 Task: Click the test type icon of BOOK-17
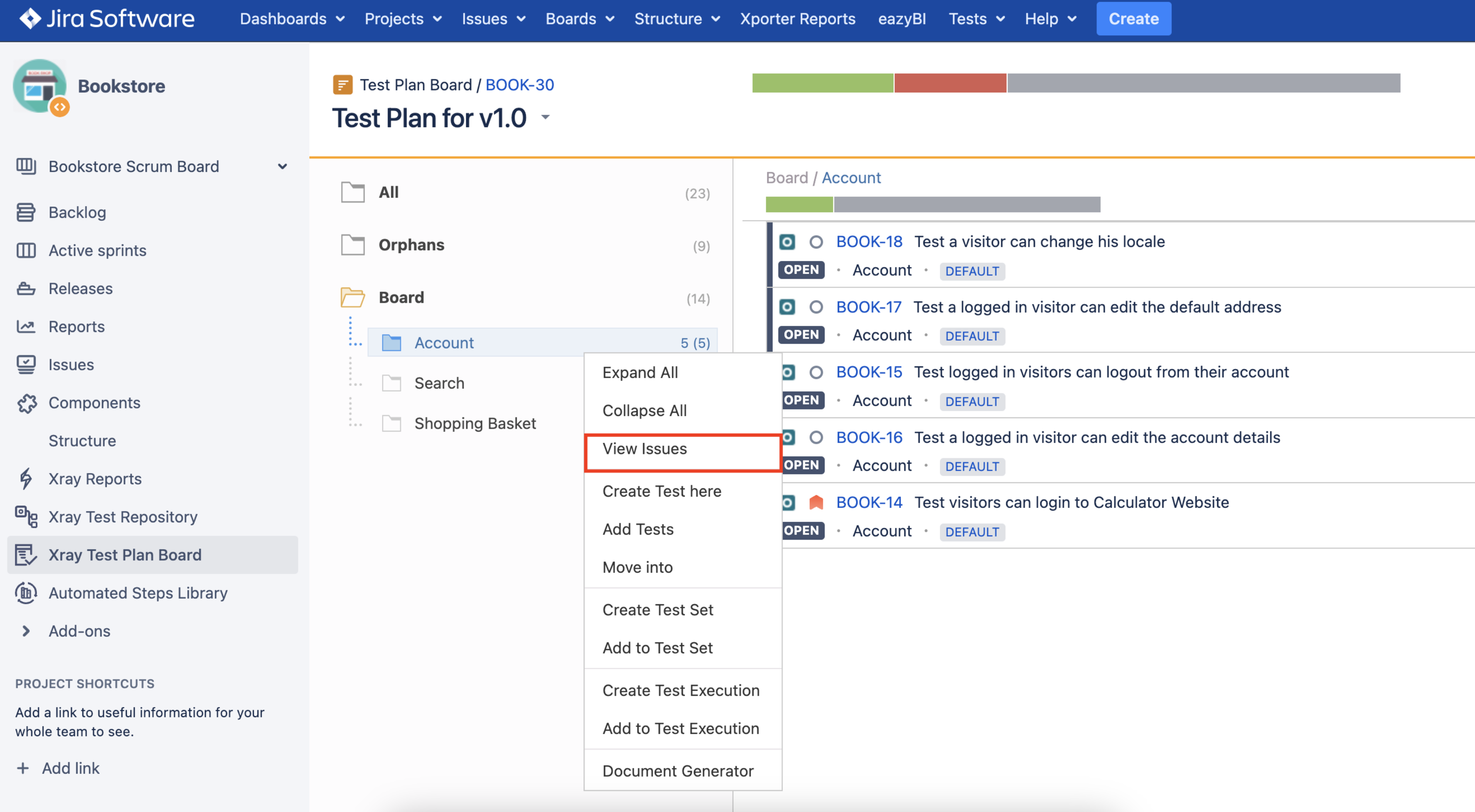(787, 307)
